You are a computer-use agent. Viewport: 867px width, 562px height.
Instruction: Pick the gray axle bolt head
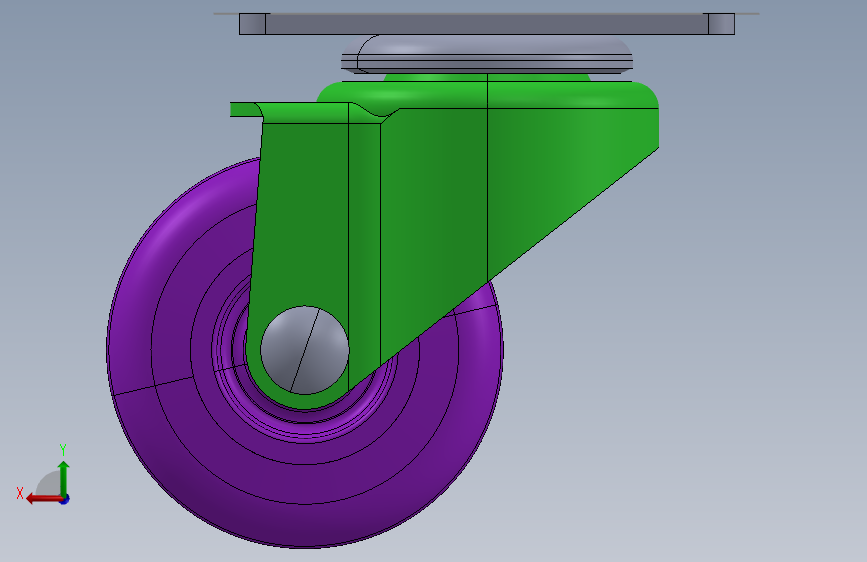click(305, 350)
